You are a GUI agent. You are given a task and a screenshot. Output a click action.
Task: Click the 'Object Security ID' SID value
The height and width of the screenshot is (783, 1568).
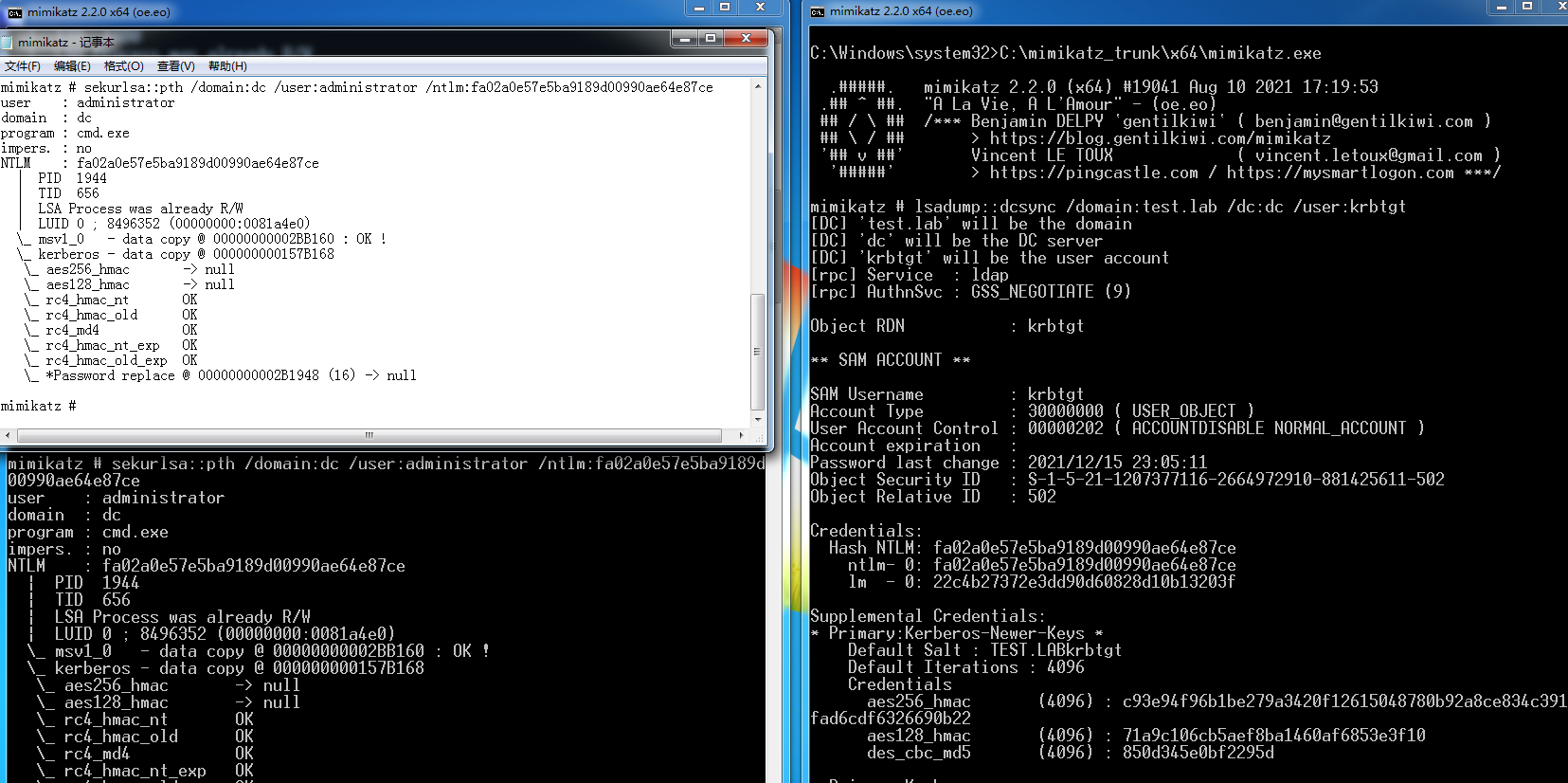1235,480
